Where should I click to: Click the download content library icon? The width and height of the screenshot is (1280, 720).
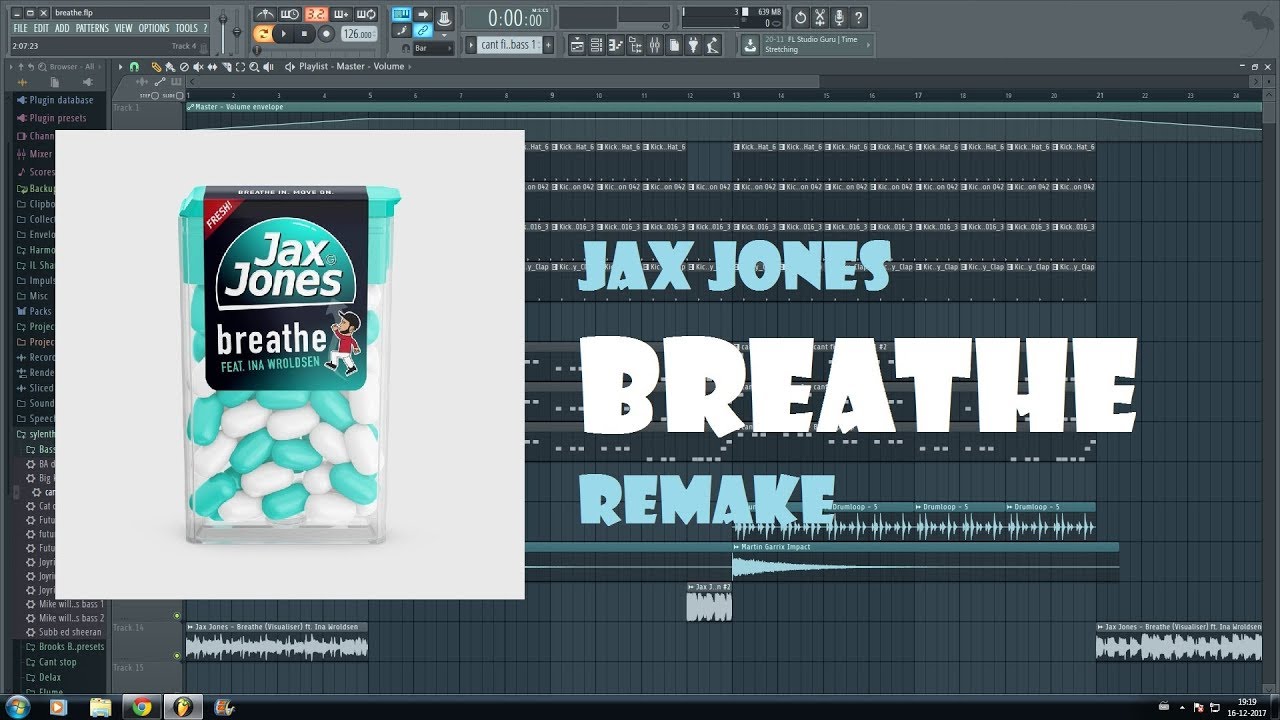tap(749, 45)
